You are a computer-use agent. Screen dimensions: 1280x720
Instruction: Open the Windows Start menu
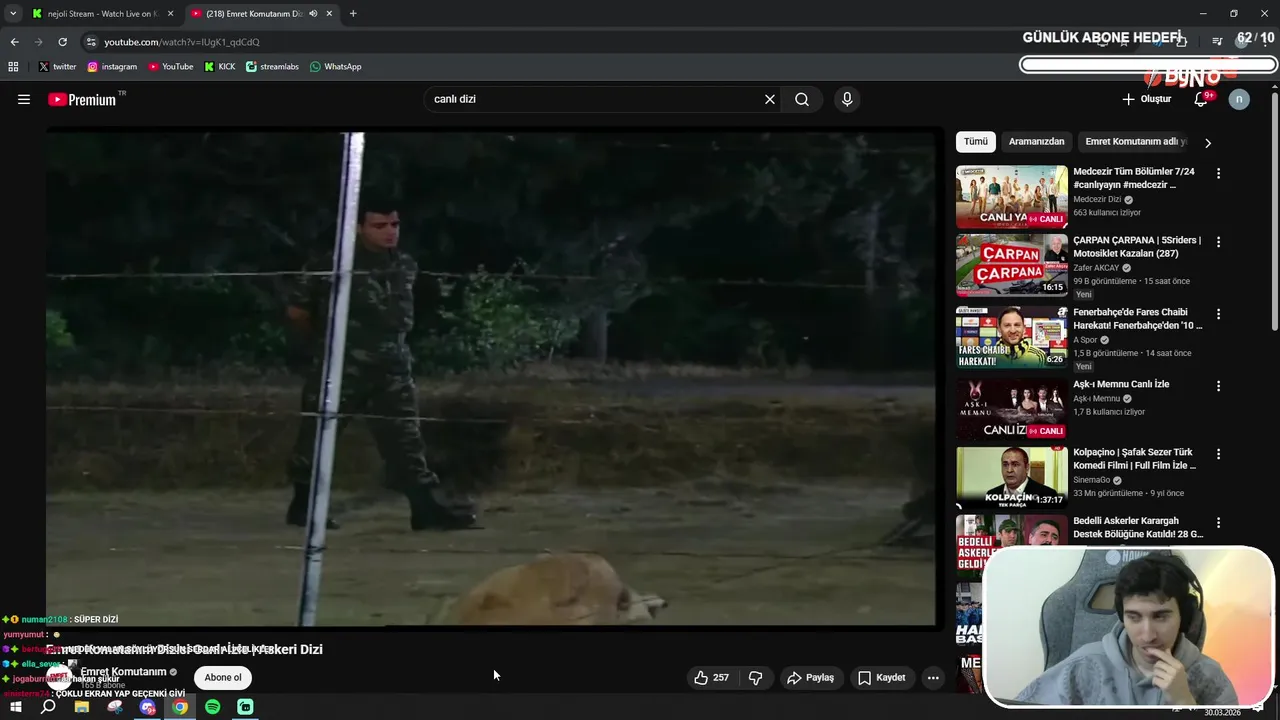(x=15, y=707)
